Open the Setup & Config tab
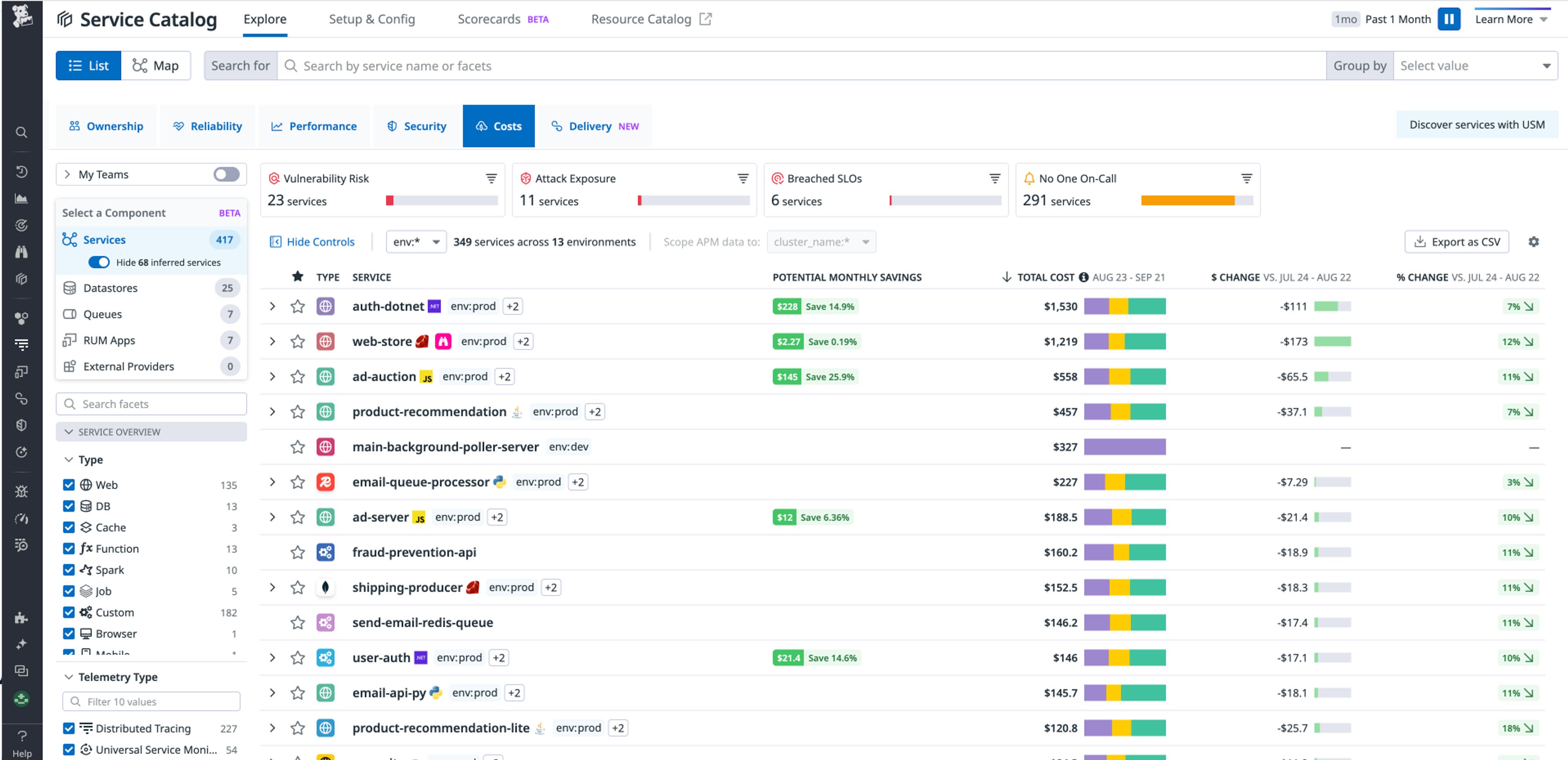This screenshot has width=1568, height=760. click(x=372, y=19)
